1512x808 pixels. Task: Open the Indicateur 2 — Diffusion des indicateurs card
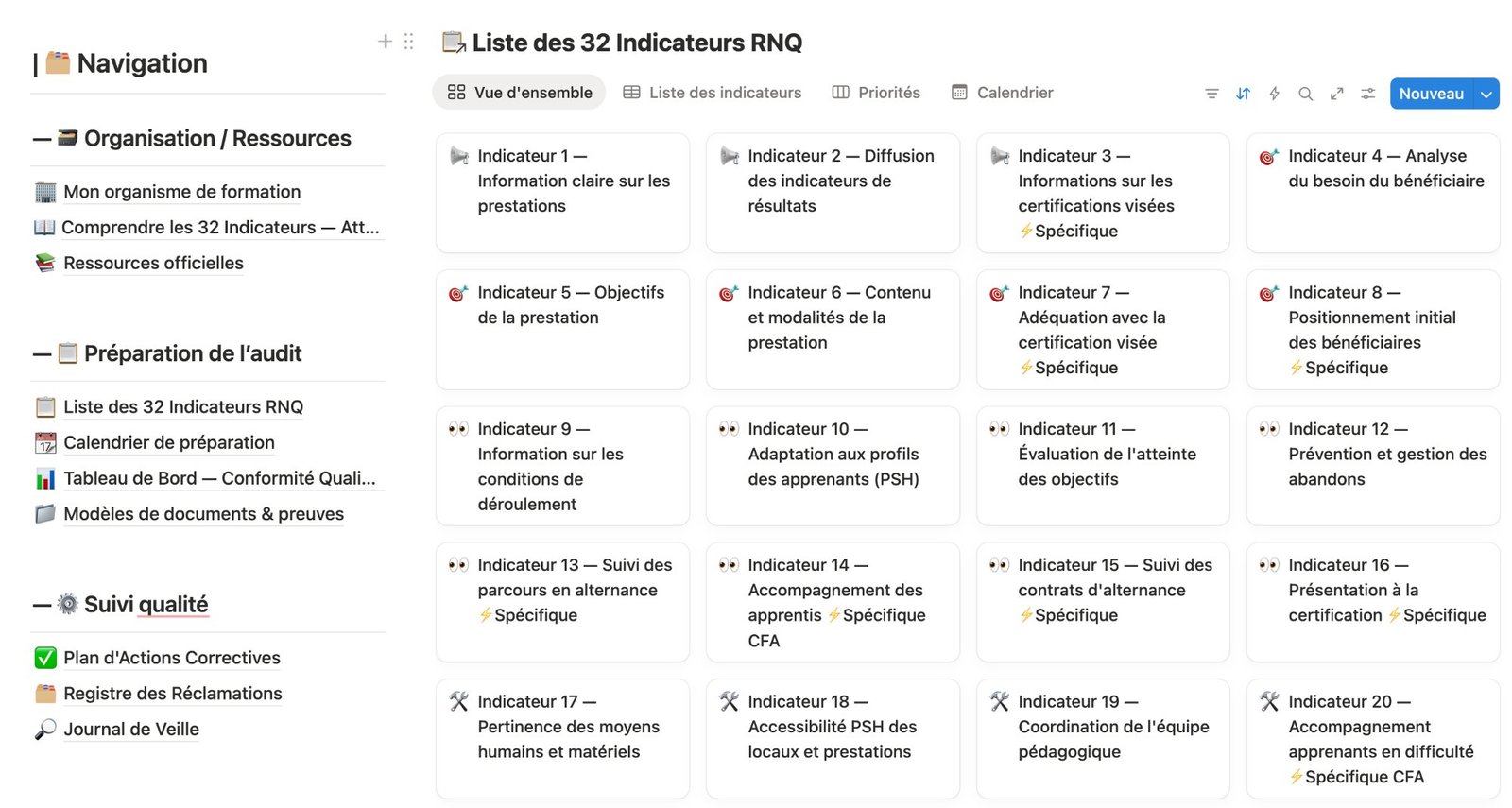coord(833,193)
